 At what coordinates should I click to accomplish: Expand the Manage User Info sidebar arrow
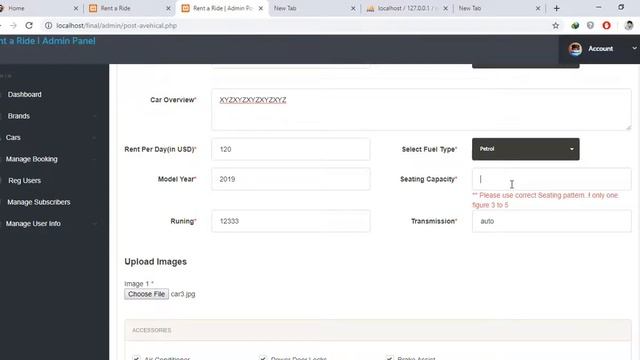pos(94,224)
